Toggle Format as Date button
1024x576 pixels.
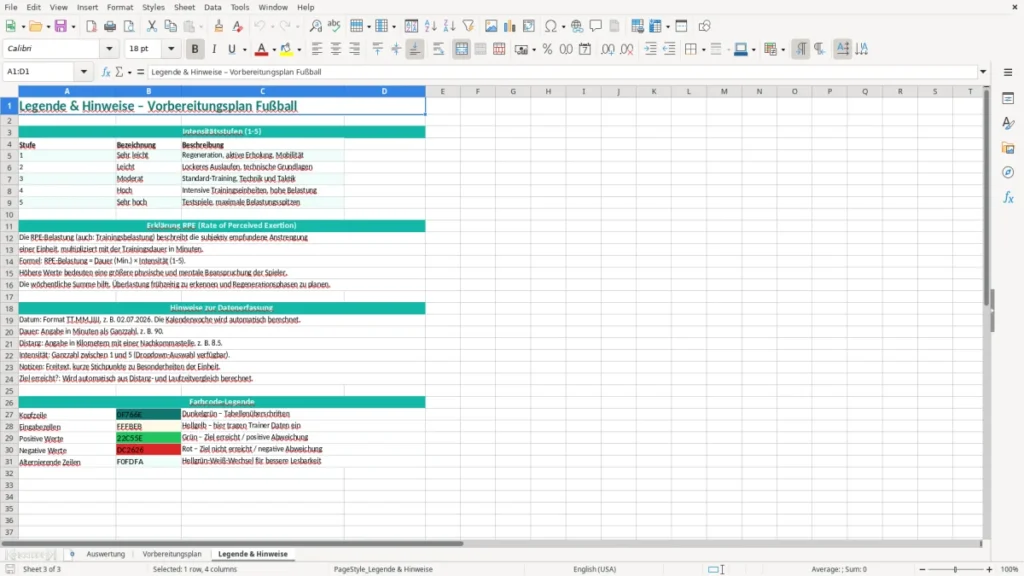point(585,49)
